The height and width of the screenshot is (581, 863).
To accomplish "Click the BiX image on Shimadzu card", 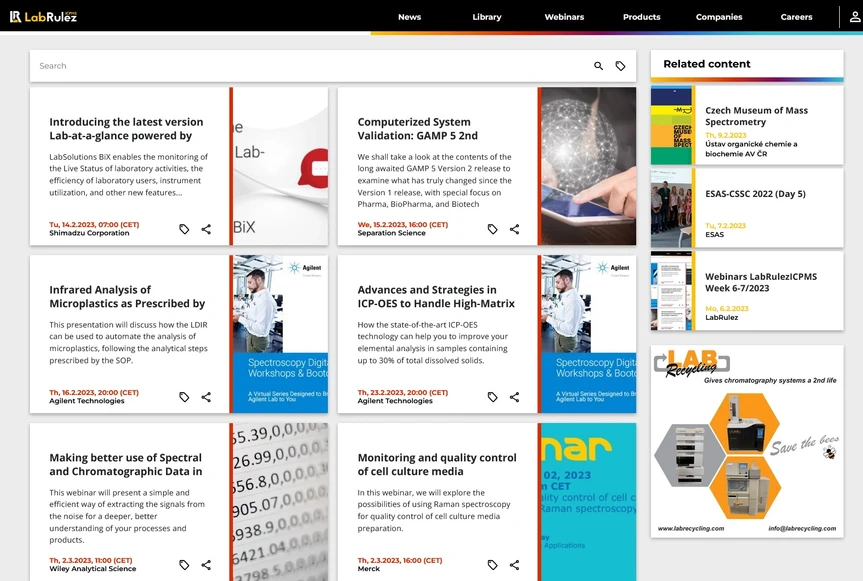I will coord(280,166).
